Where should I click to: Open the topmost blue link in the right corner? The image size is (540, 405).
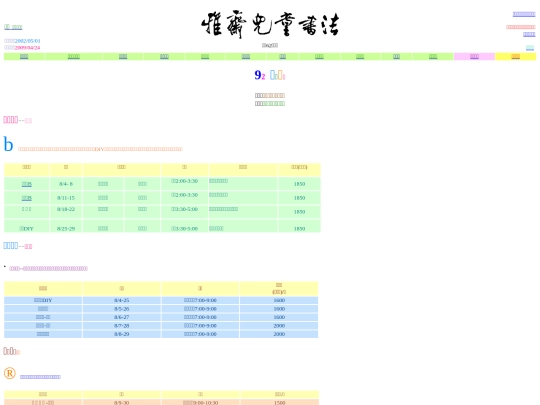coord(524,14)
